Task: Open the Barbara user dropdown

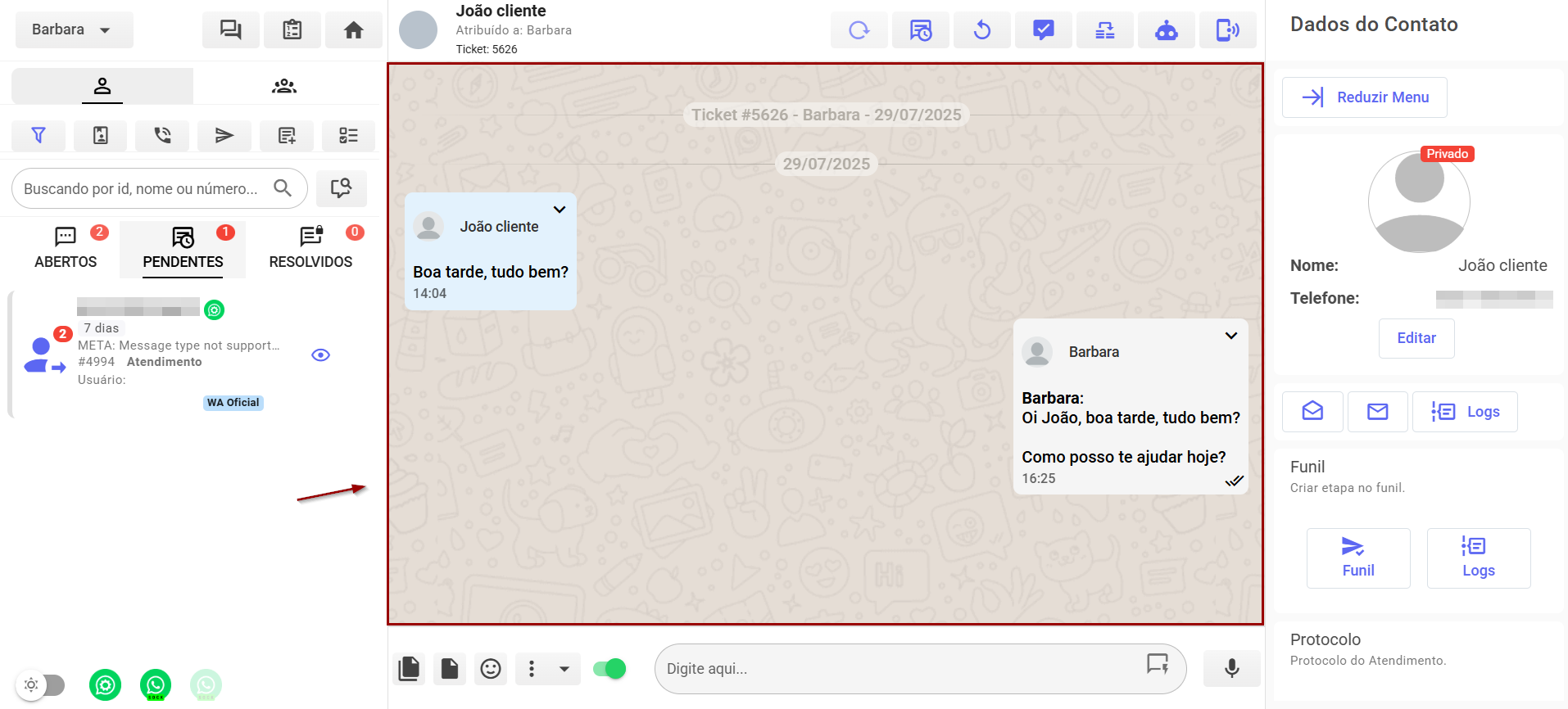Action: click(74, 29)
